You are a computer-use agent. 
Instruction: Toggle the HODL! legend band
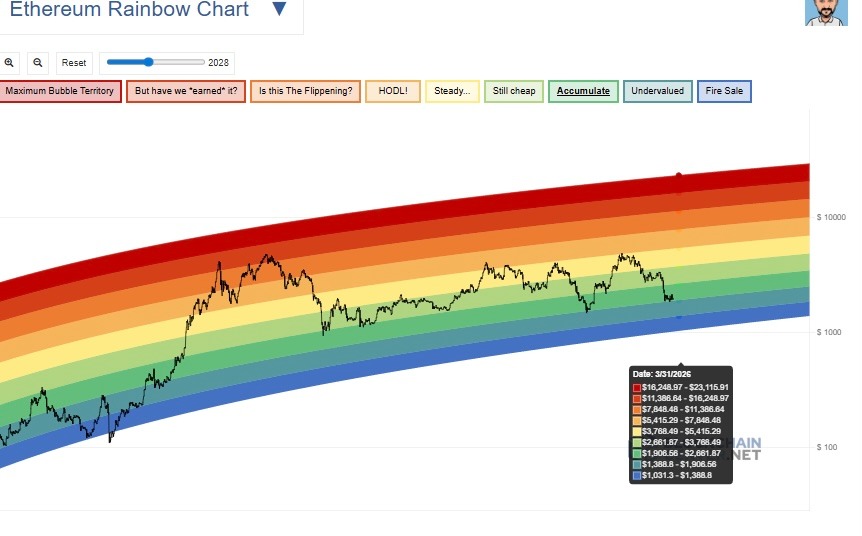pyautogui.click(x=393, y=91)
